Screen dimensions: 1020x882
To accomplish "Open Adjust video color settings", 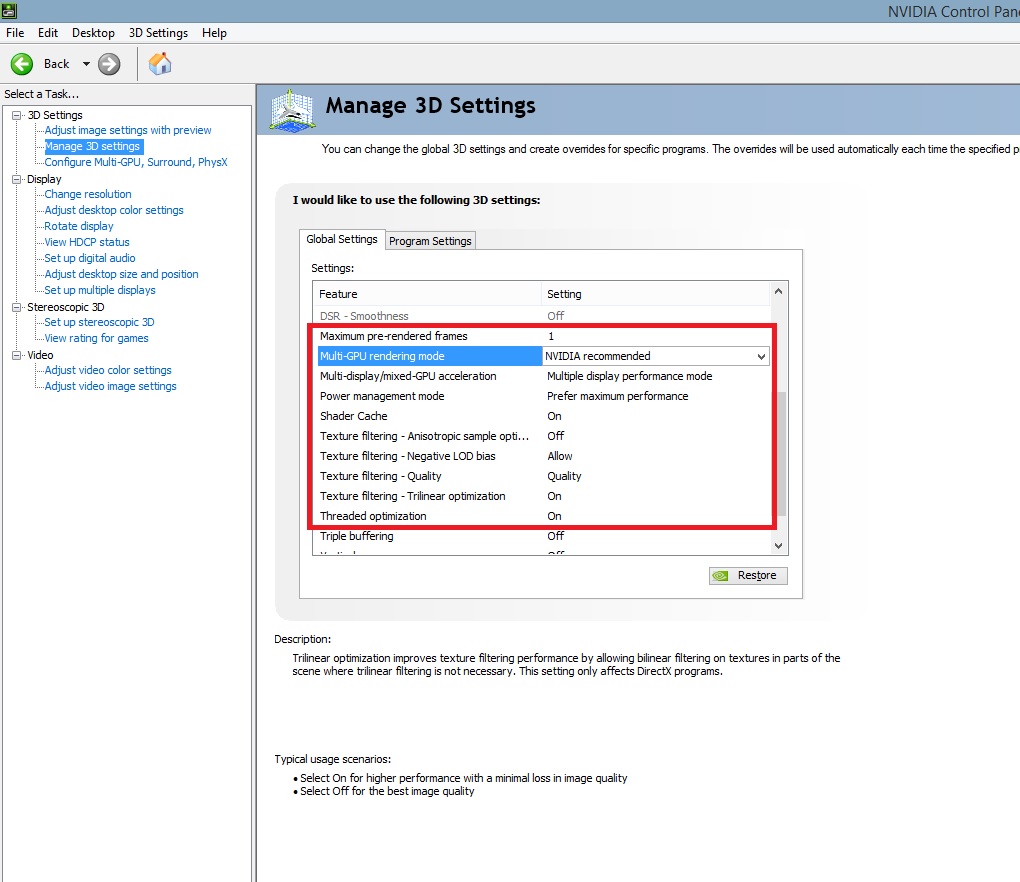I will click(x=108, y=370).
